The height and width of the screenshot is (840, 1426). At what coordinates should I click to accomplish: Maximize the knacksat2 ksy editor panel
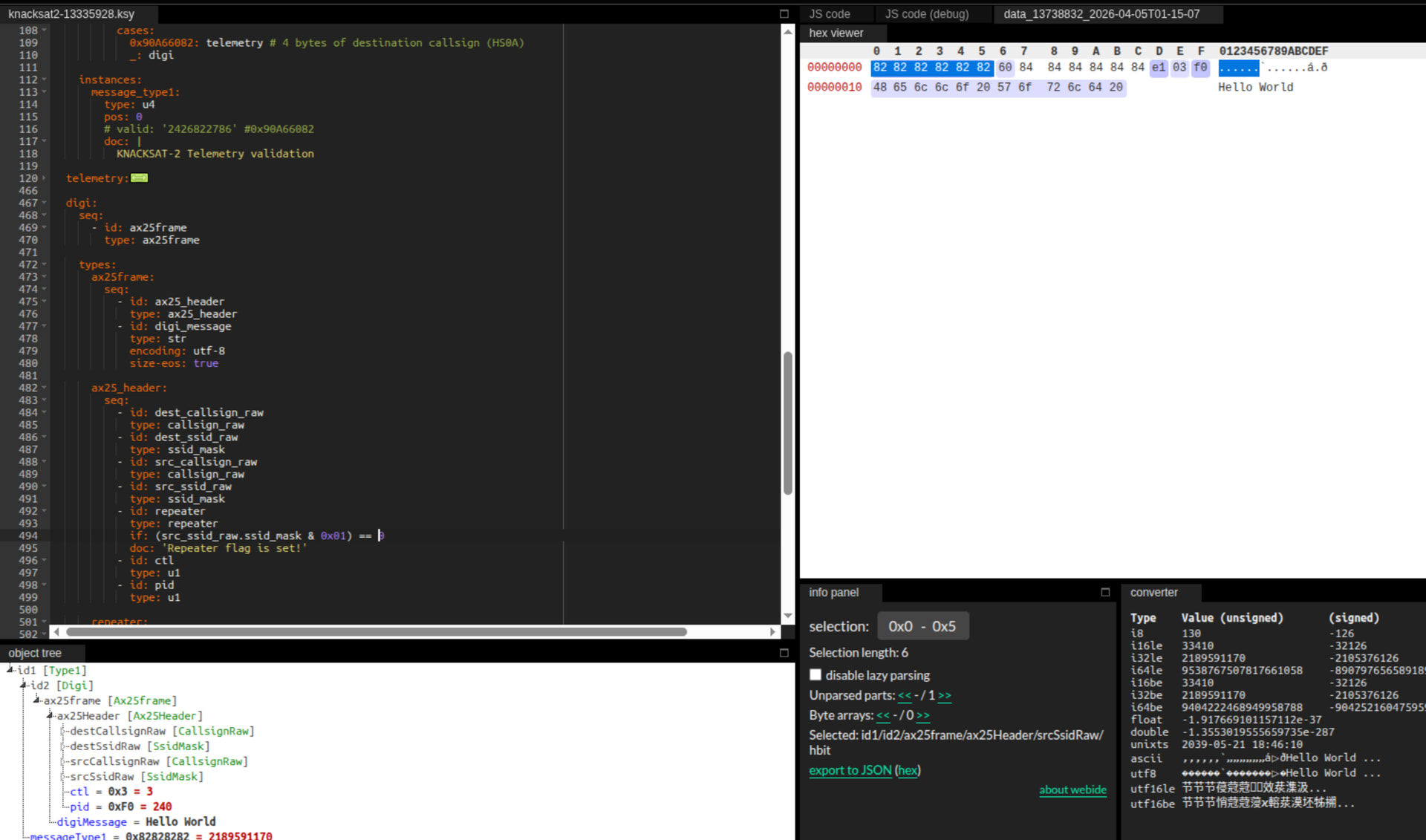coord(784,14)
